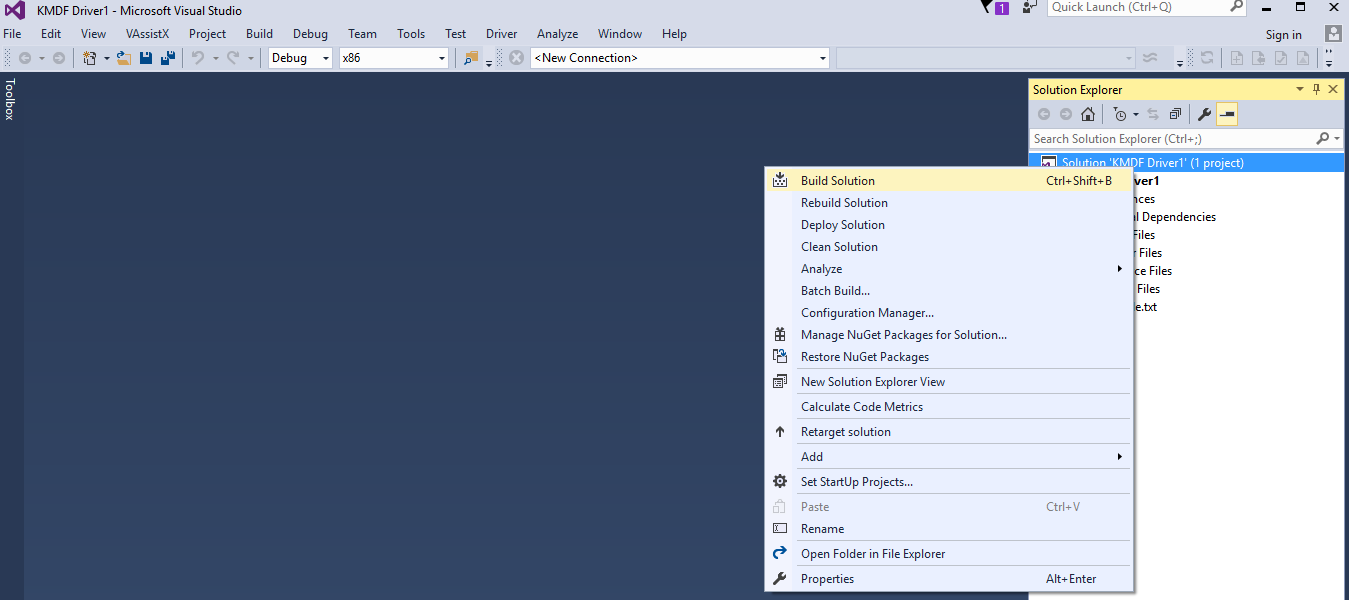This screenshot has height=600, width=1349.
Task: Click Navigate Forward toolbar arrow
Action: [59, 58]
